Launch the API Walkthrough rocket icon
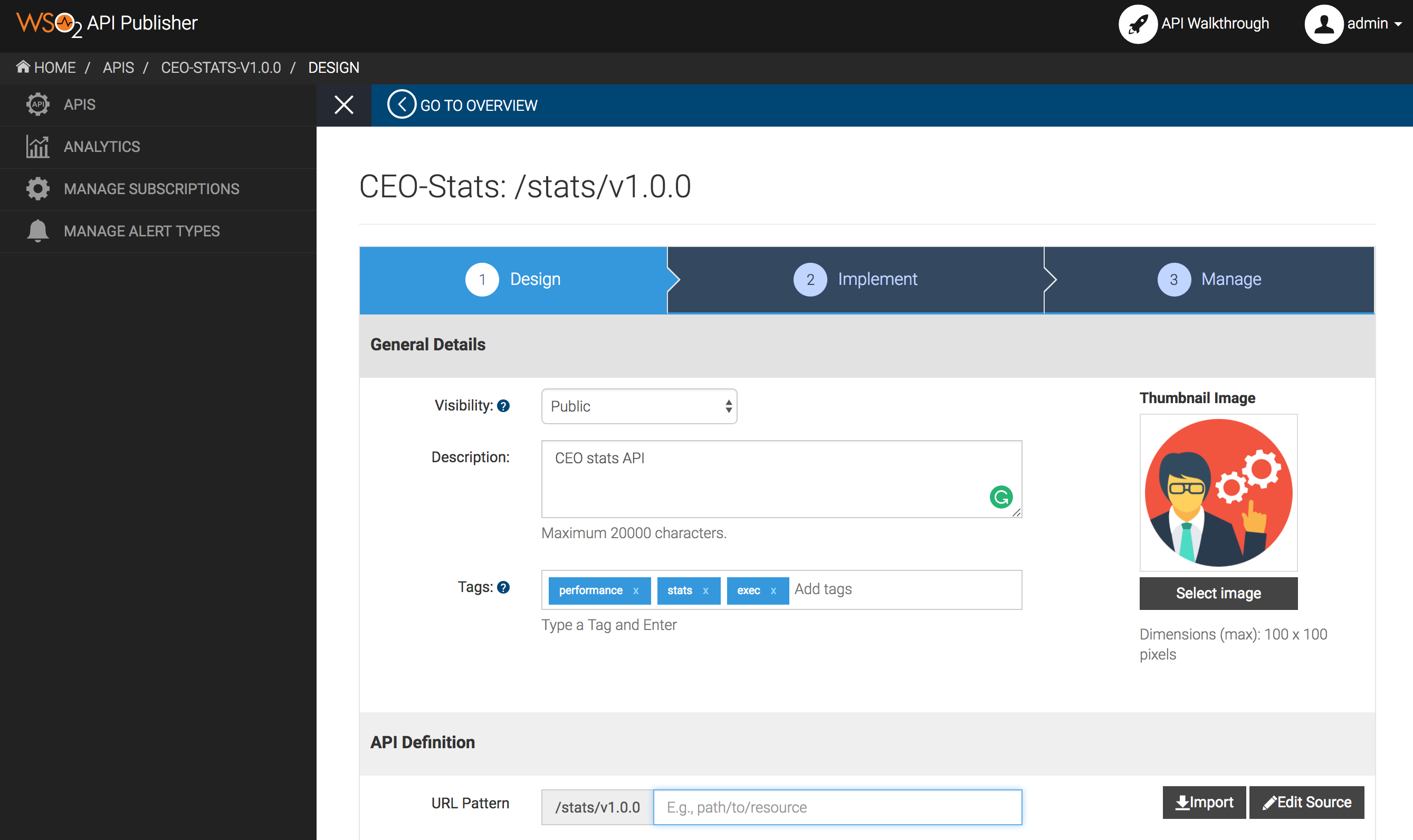1413x840 pixels. point(1138,24)
